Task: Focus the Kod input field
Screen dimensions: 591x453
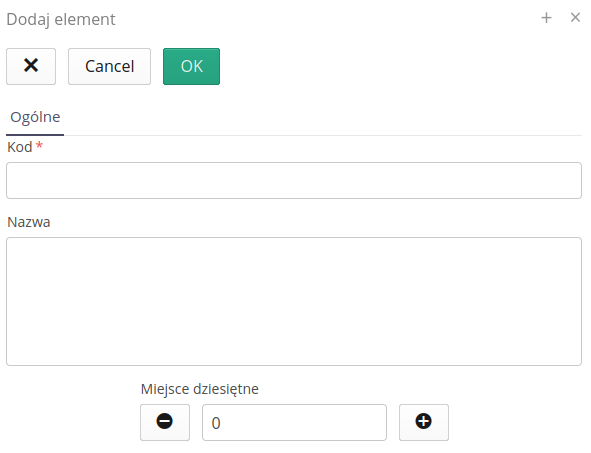Action: [x=294, y=181]
